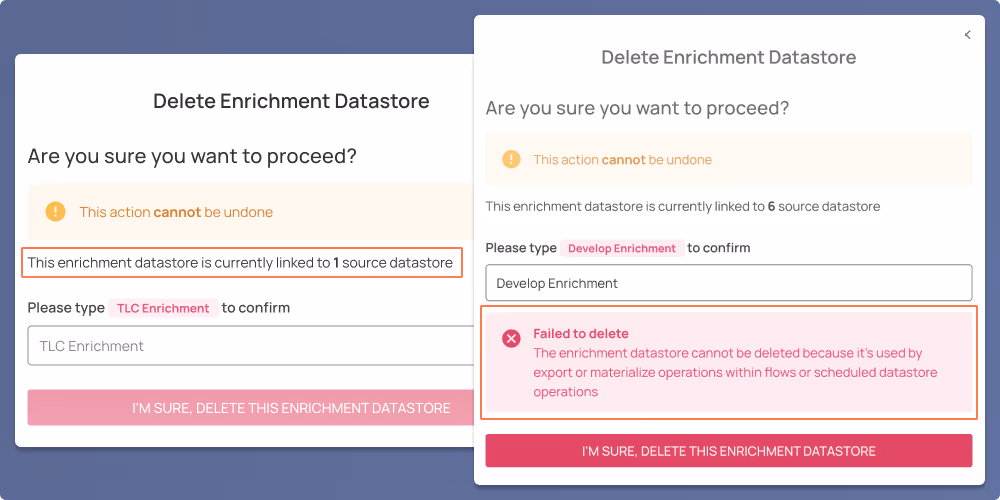Click the TLC Enrichment confirmation input field
The width and height of the screenshot is (1000, 500).
point(250,346)
